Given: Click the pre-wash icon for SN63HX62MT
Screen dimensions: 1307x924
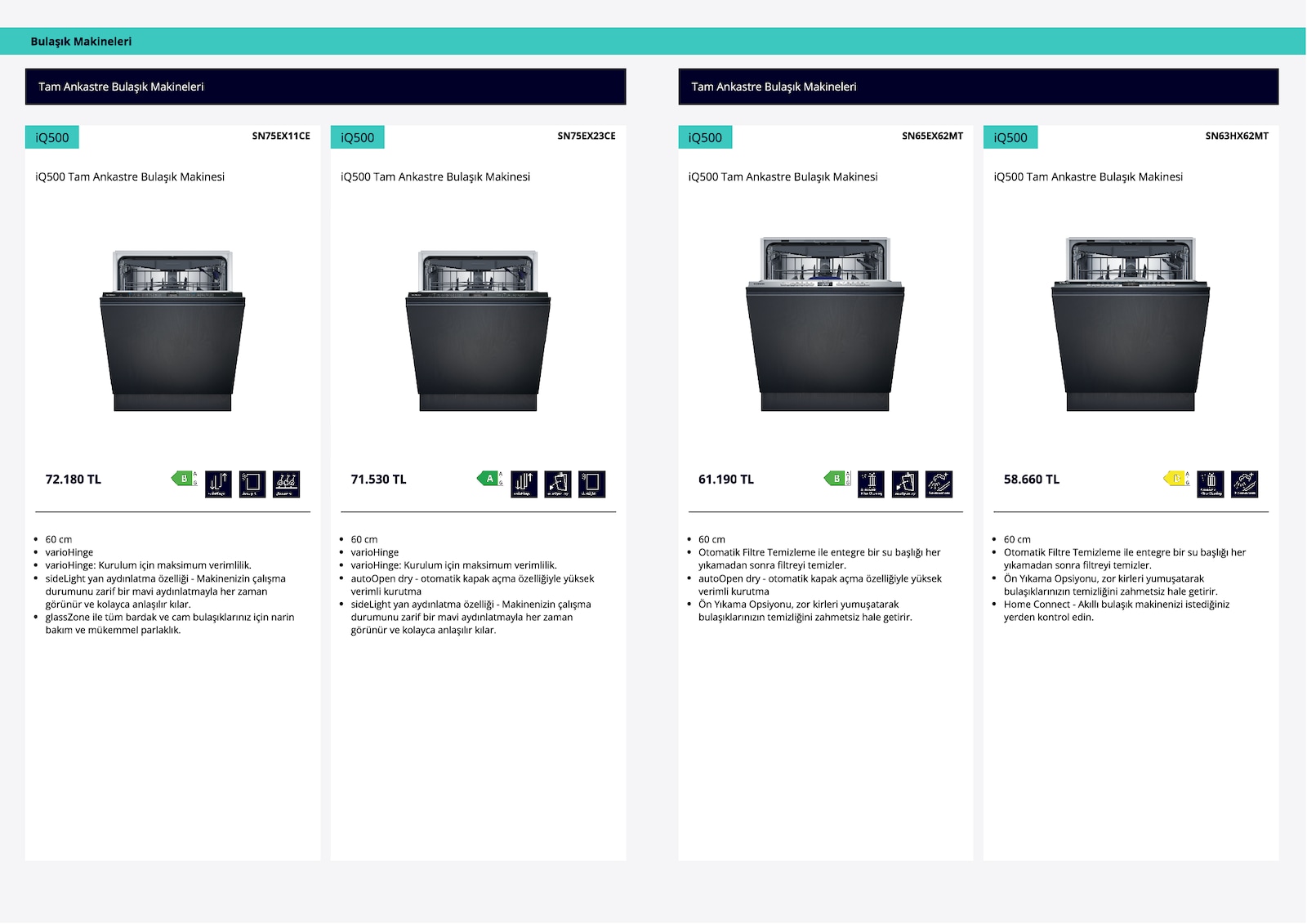Looking at the screenshot, I should pyautogui.click(x=1244, y=484).
